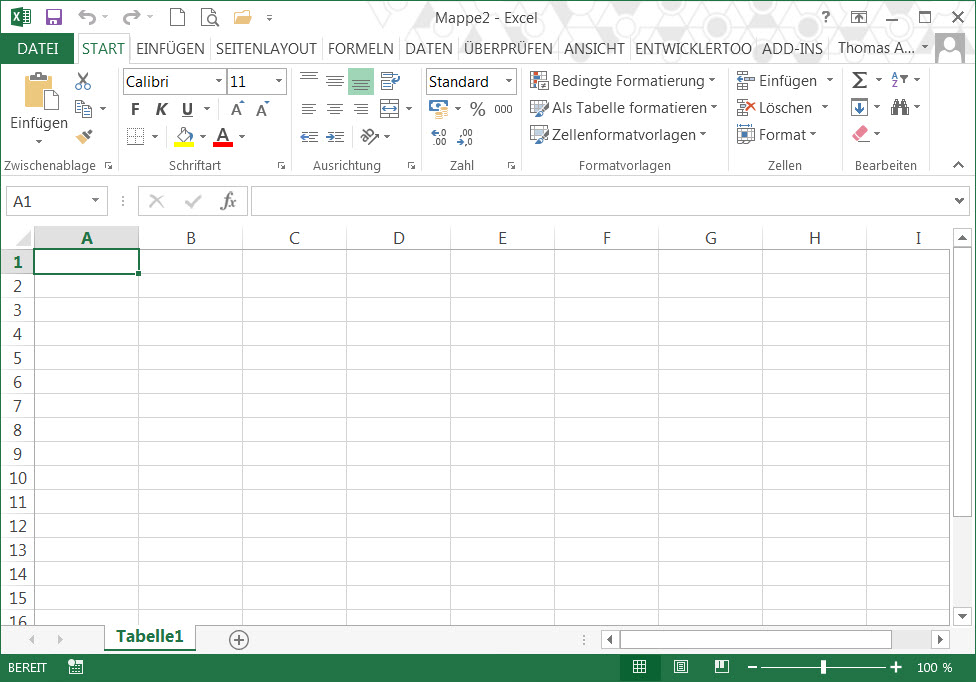Click the macro recording icon in status bar

pyautogui.click(x=75, y=667)
